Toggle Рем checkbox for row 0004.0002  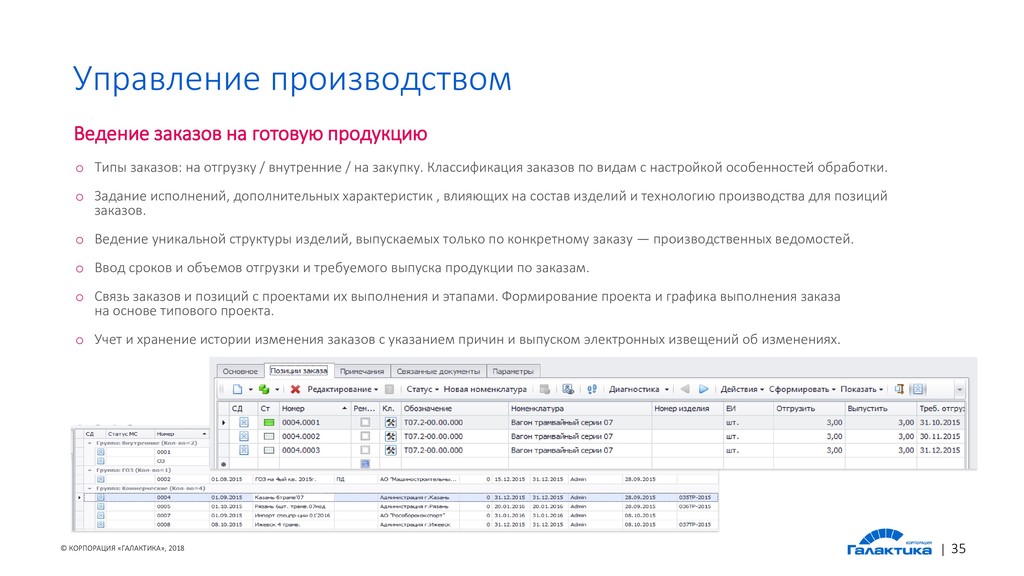coord(365,436)
